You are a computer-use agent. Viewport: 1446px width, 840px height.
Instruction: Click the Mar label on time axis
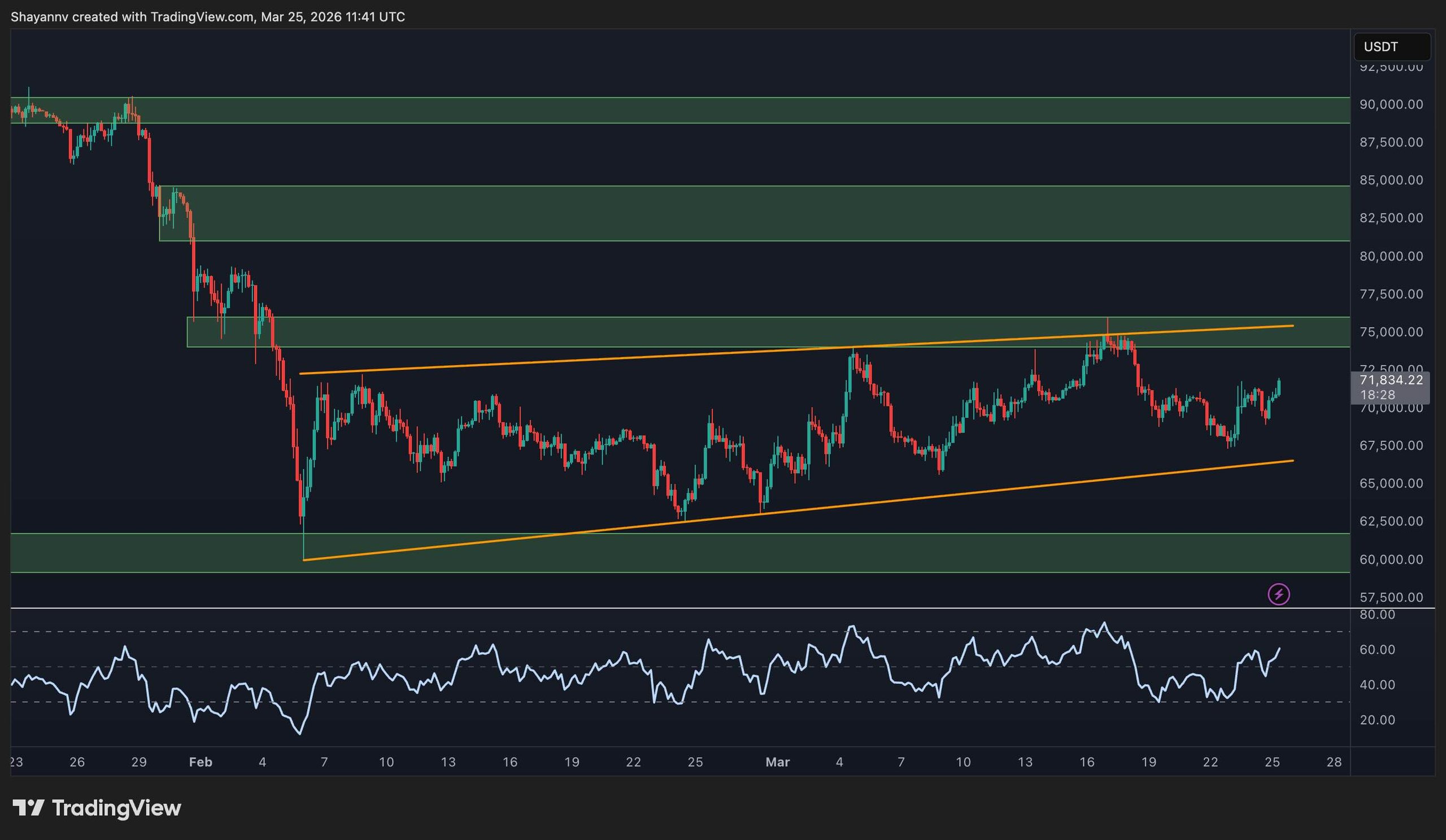(778, 762)
